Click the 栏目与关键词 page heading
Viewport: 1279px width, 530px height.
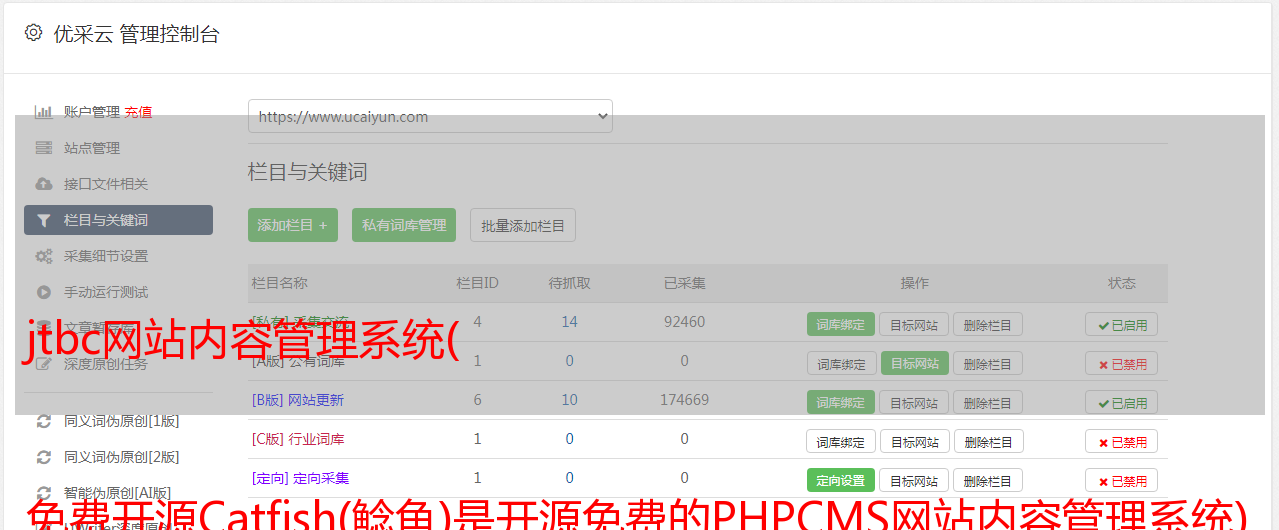(x=308, y=172)
